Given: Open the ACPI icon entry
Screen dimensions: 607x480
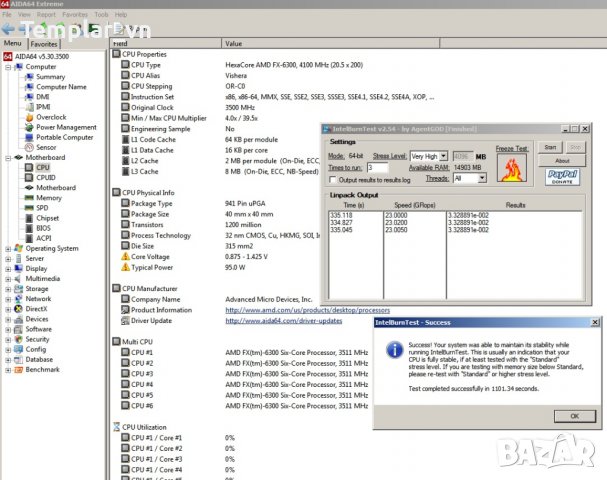Looking at the screenshot, I should 29,238.
